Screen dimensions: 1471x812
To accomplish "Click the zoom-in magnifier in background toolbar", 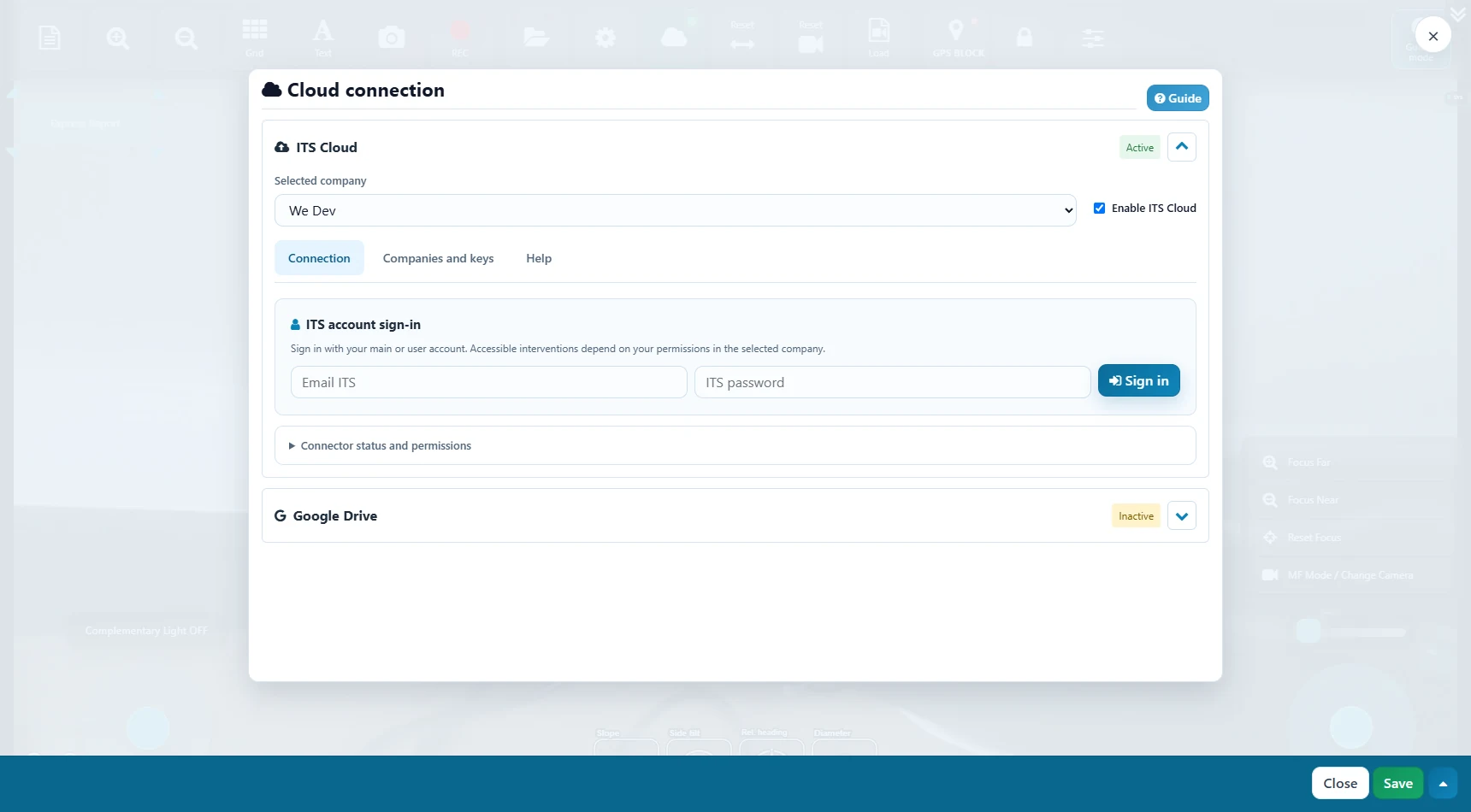I will click(118, 38).
